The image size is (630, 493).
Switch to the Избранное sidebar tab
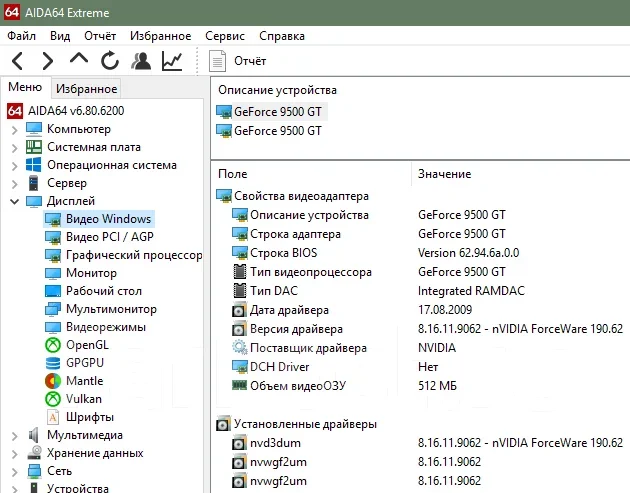(86, 88)
